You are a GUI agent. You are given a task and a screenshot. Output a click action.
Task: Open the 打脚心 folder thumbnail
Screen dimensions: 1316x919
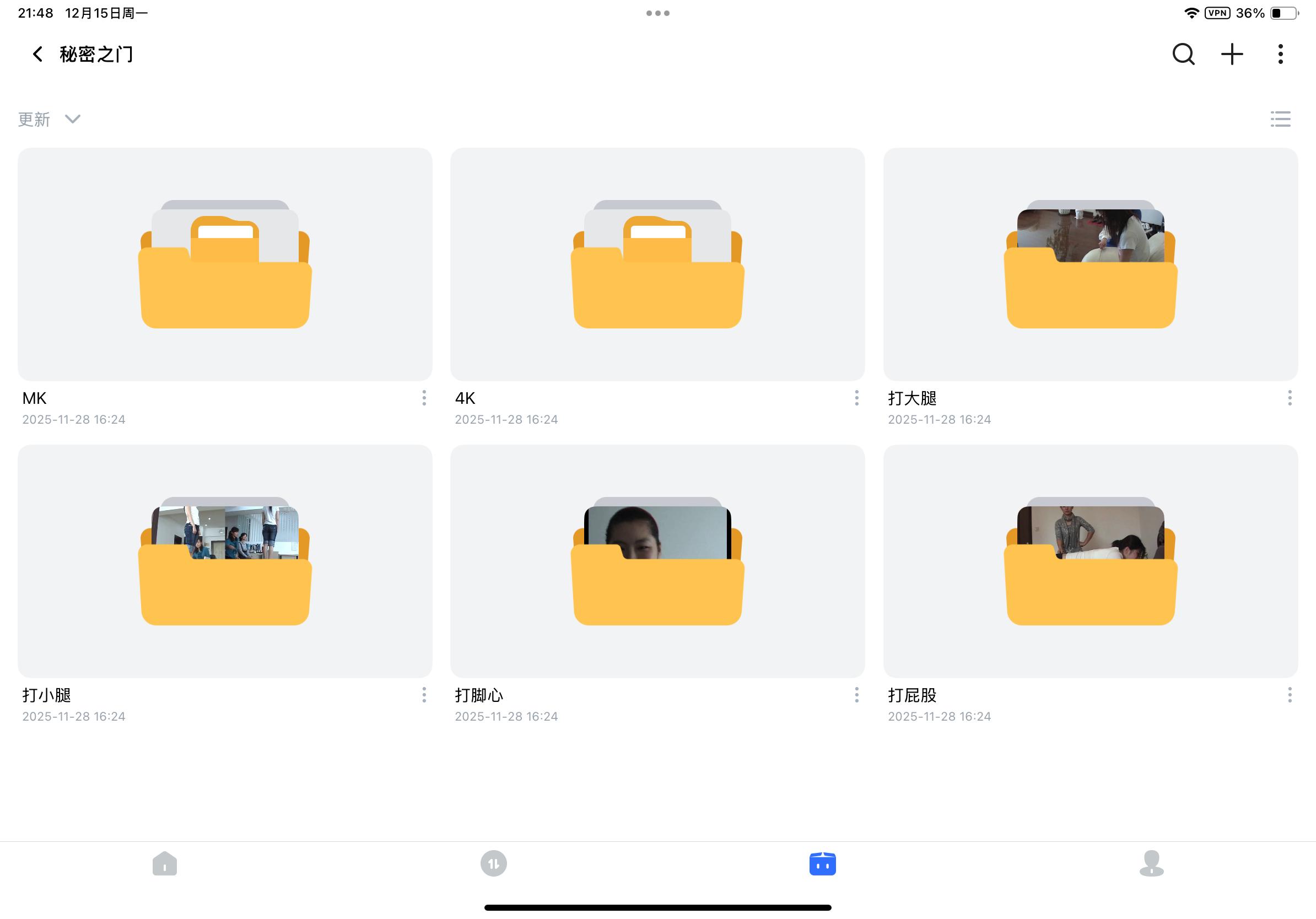click(x=657, y=561)
